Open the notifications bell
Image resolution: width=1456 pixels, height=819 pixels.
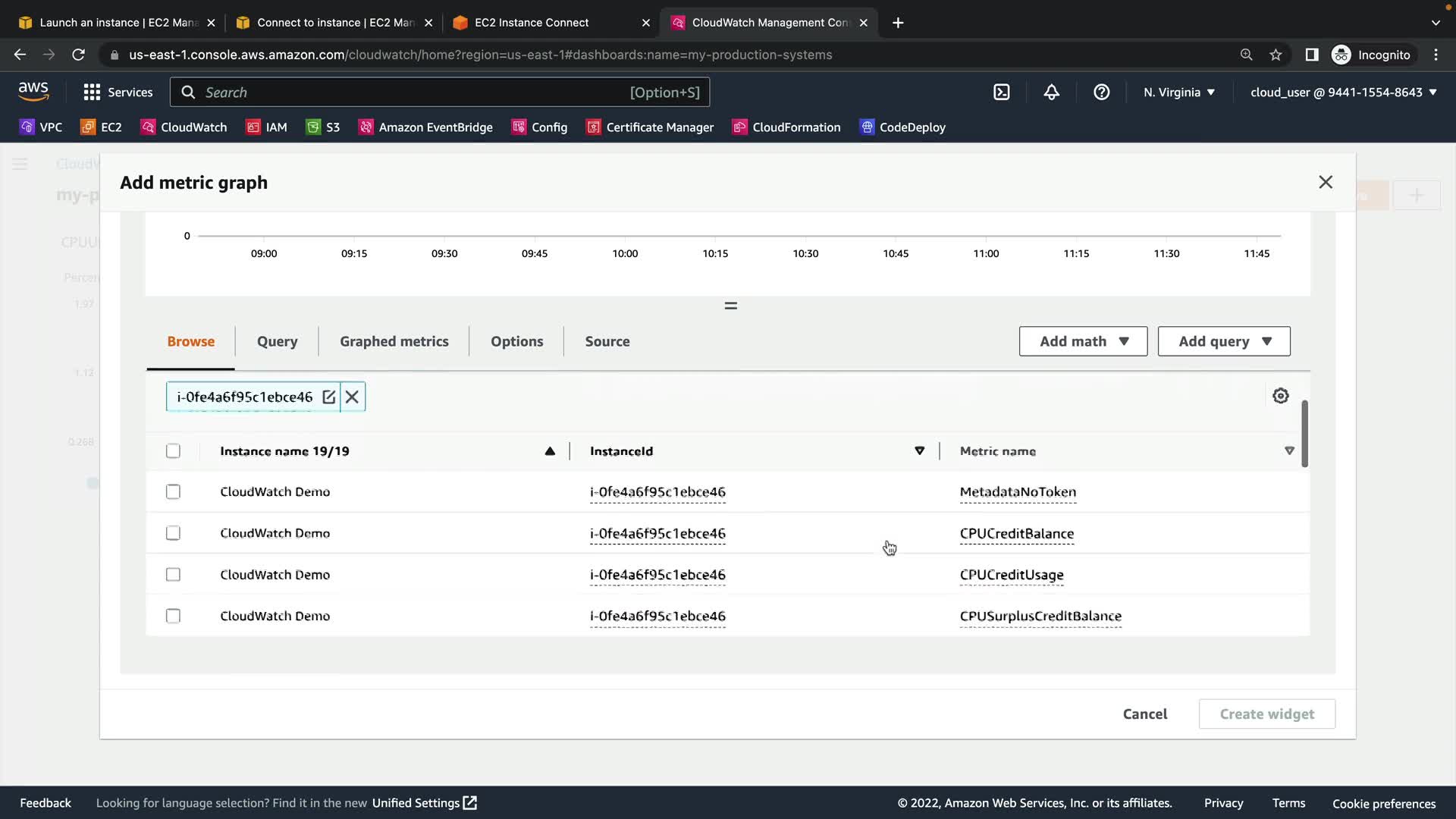1051,93
